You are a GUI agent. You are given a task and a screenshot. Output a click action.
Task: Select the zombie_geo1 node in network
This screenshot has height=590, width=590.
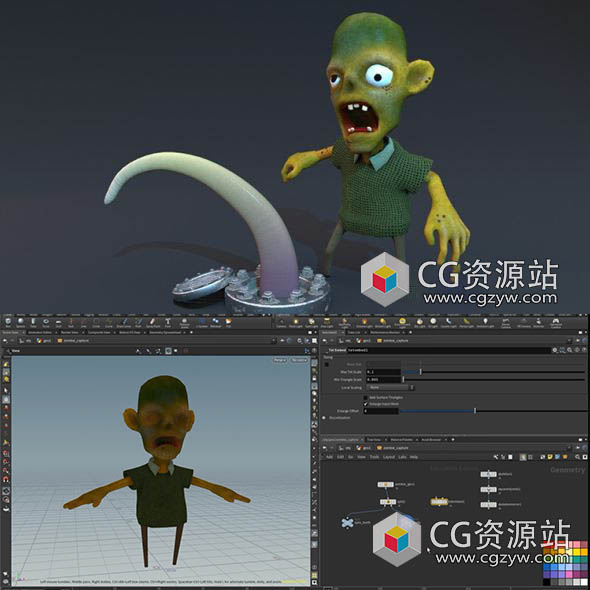[x=386, y=484]
